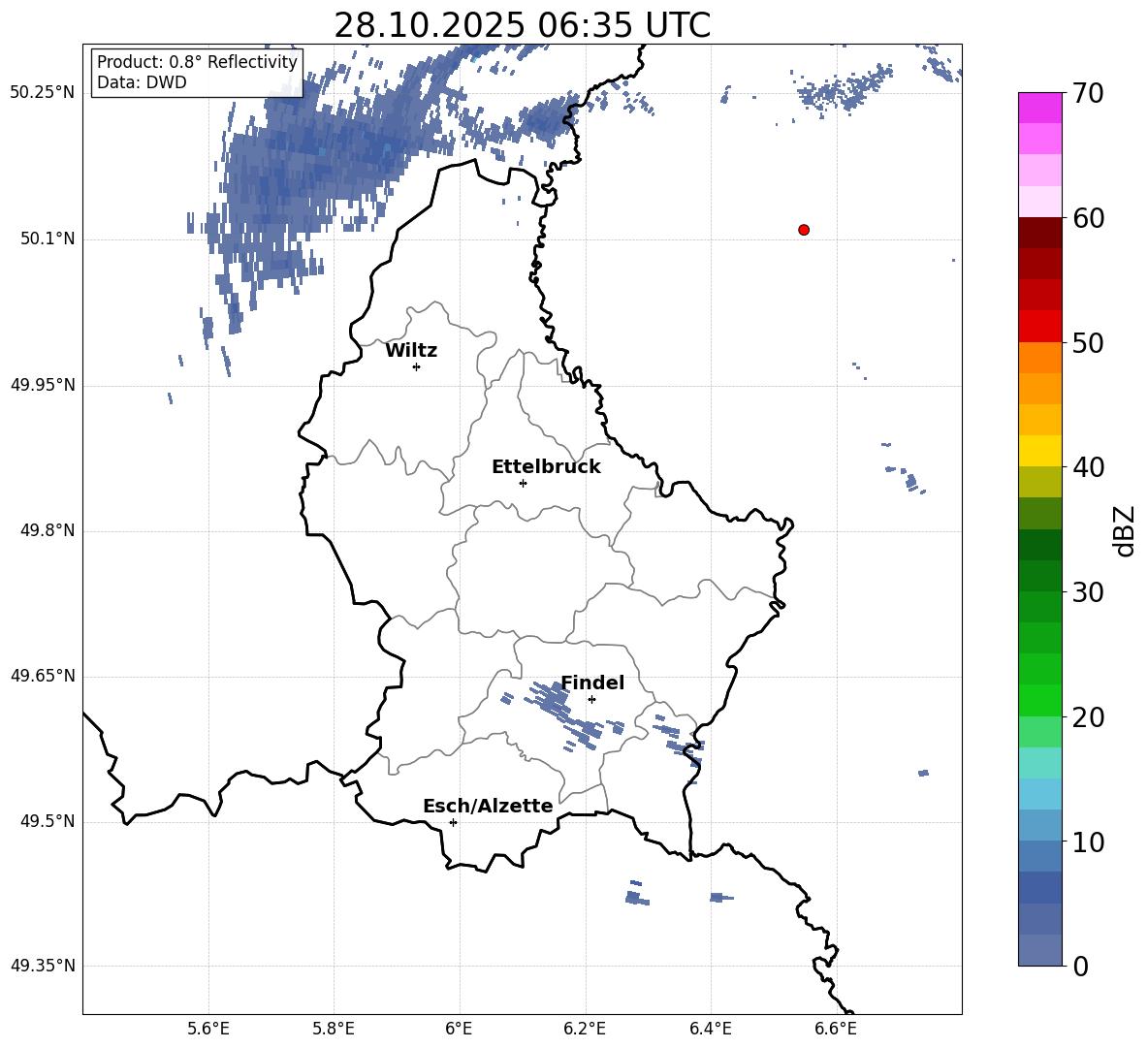Click the 49.65°N latitude tick label

coord(43,676)
